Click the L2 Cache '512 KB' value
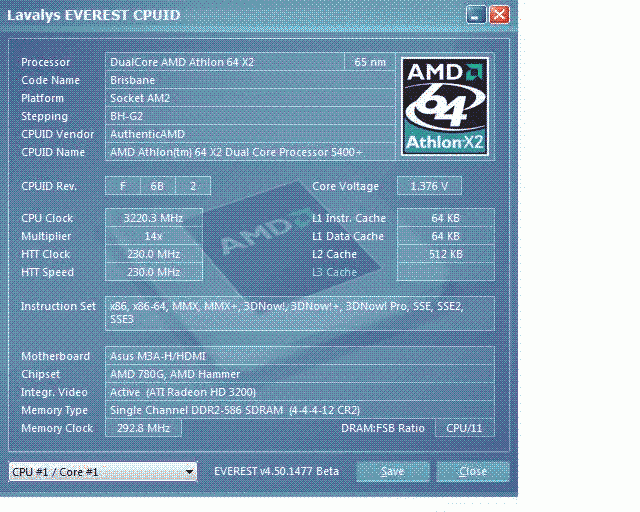 (x=446, y=254)
